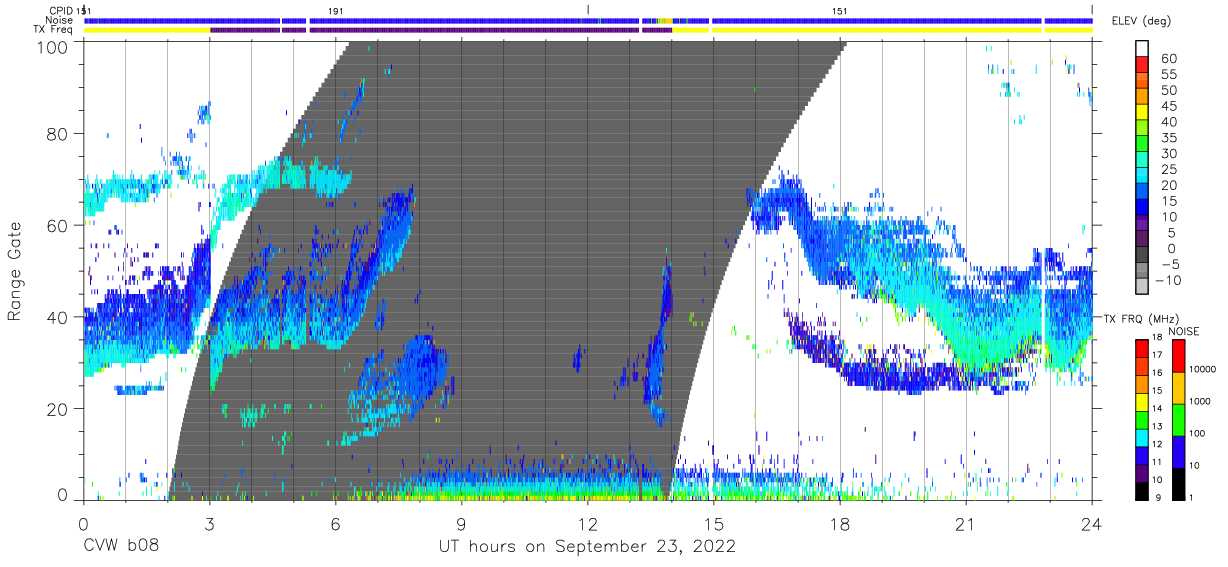Select the hour 15 tick label on x-axis
The height and width of the screenshot is (567, 1228).
click(x=713, y=523)
